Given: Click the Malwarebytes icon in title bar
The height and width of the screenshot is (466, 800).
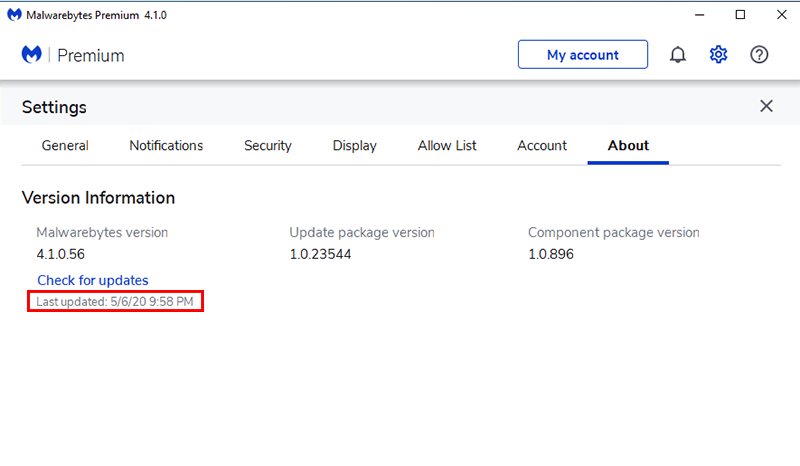Looking at the screenshot, I should [x=14, y=15].
